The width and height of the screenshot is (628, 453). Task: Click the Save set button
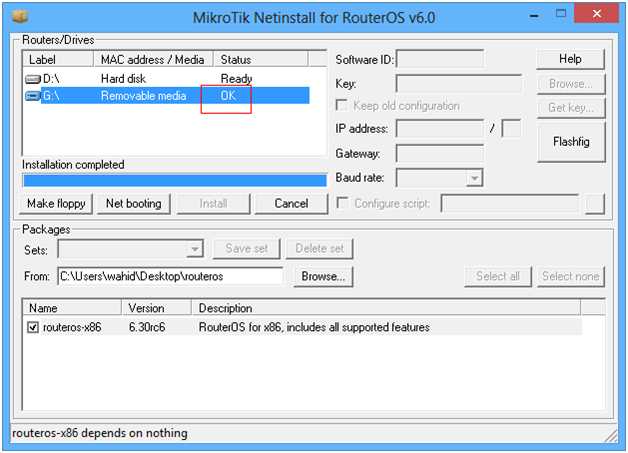pyautogui.click(x=246, y=248)
